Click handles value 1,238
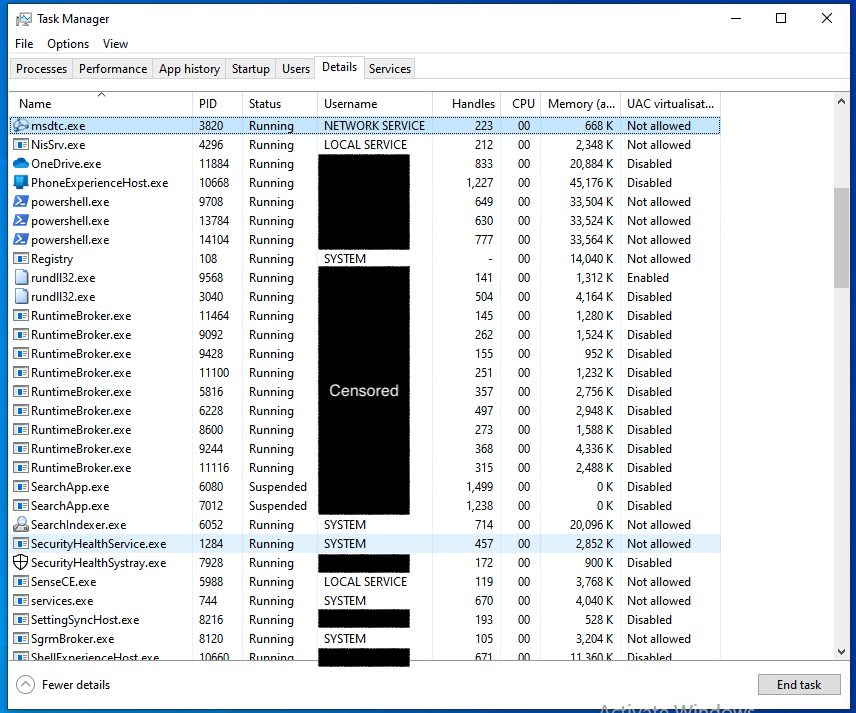This screenshot has height=713, width=856. click(479, 506)
